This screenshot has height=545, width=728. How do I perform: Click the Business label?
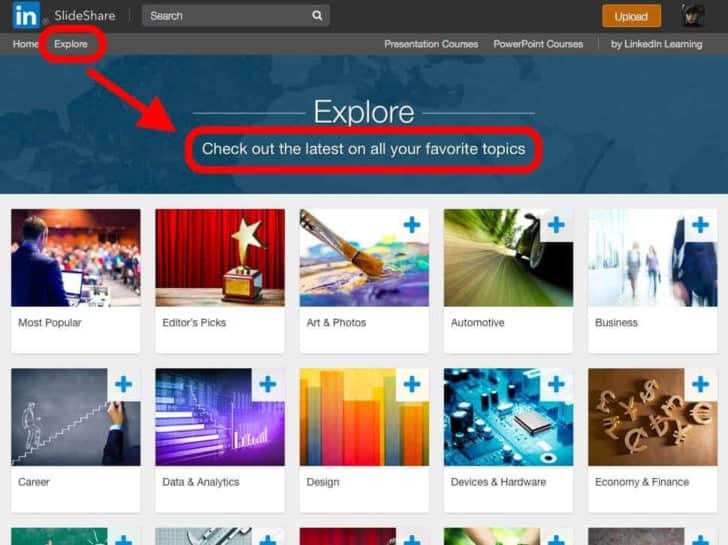616,323
